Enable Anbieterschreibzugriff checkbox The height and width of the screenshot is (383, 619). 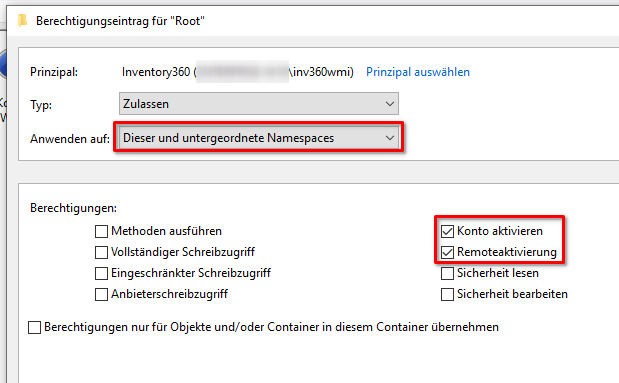pyautogui.click(x=101, y=294)
